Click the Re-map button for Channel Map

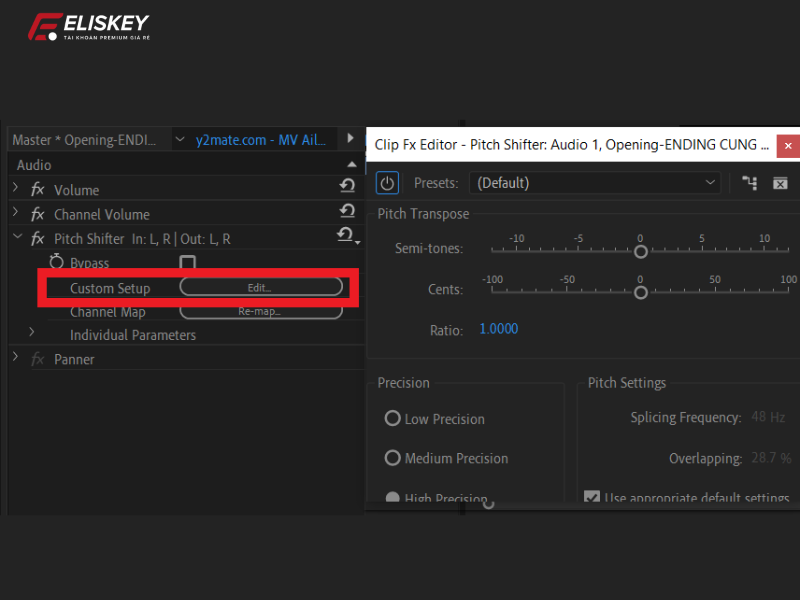tap(261, 311)
